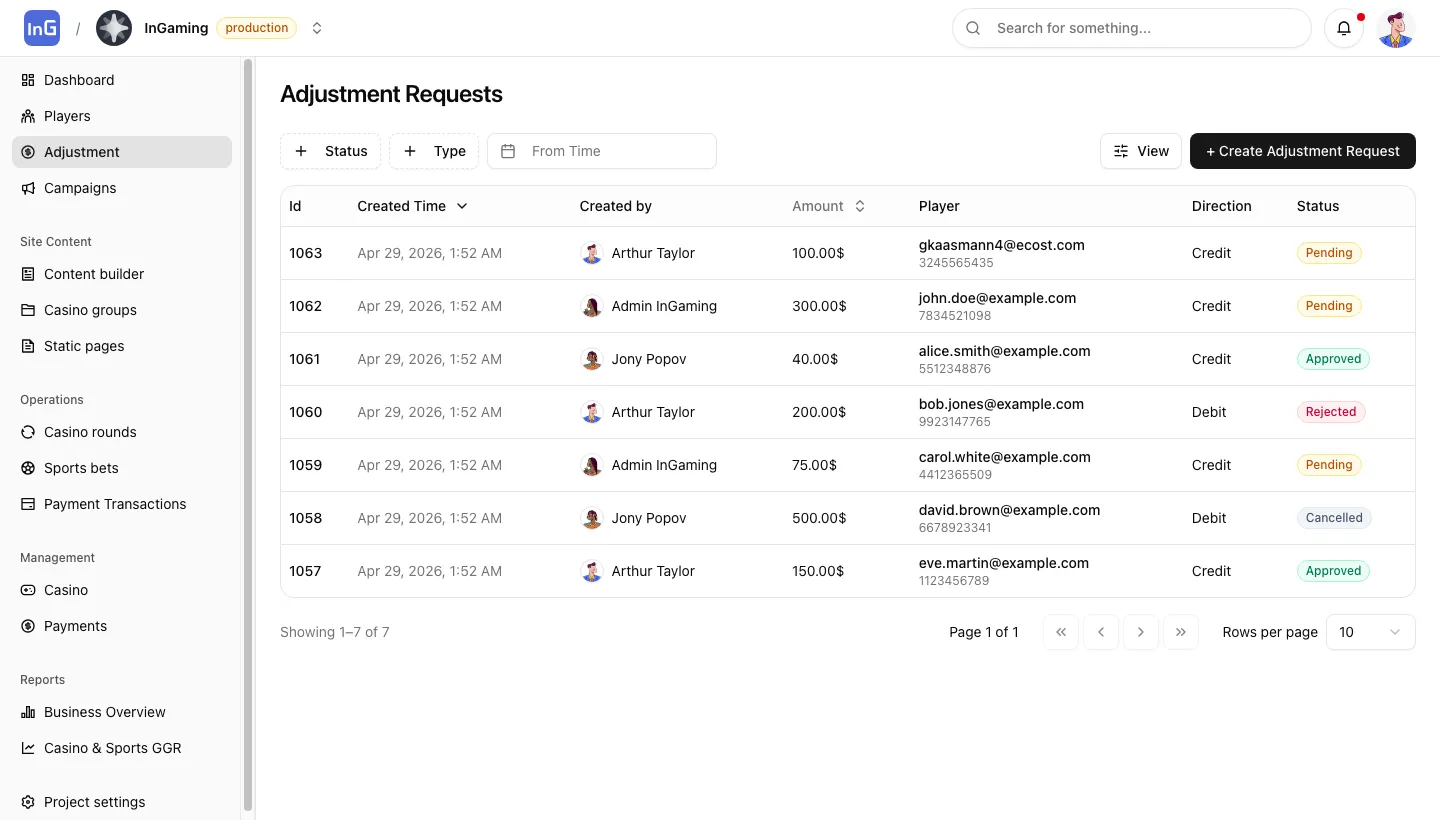Switch to the Static pages section
Screen dimensions: 1440x820
[x=83, y=346]
